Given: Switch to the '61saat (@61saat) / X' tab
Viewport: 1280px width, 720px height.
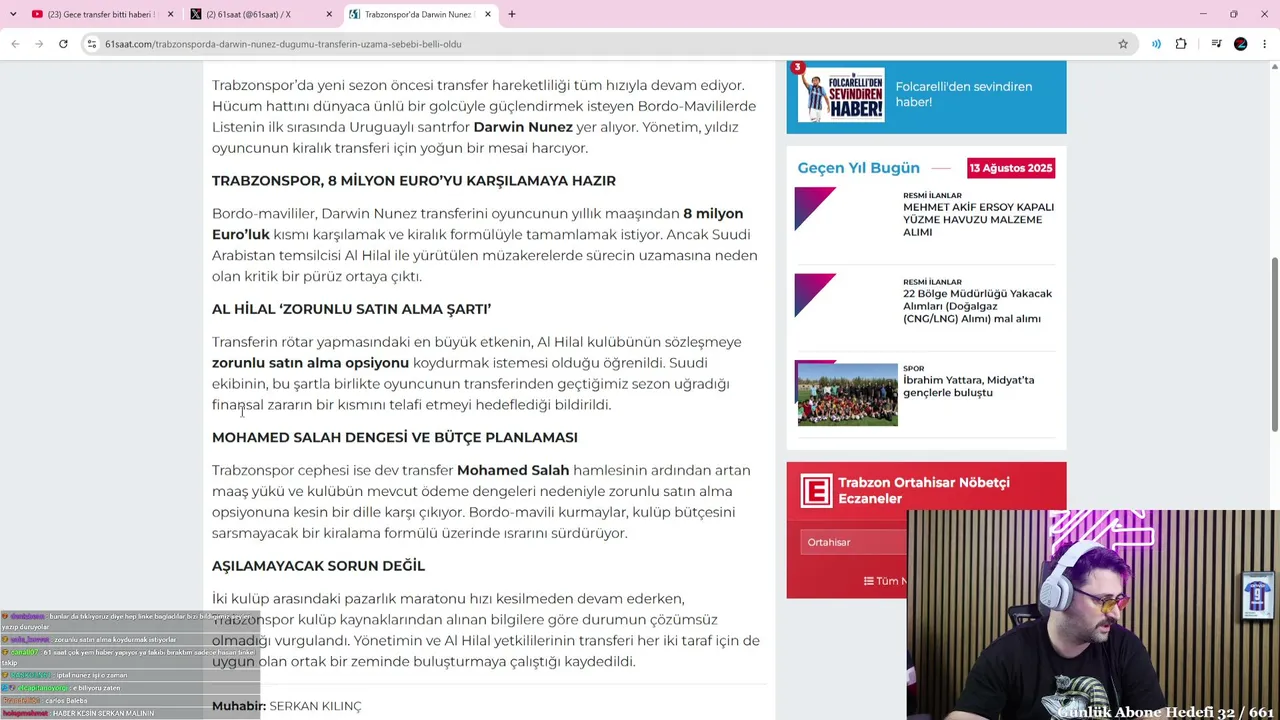Looking at the screenshot, I should click(260, 14).
